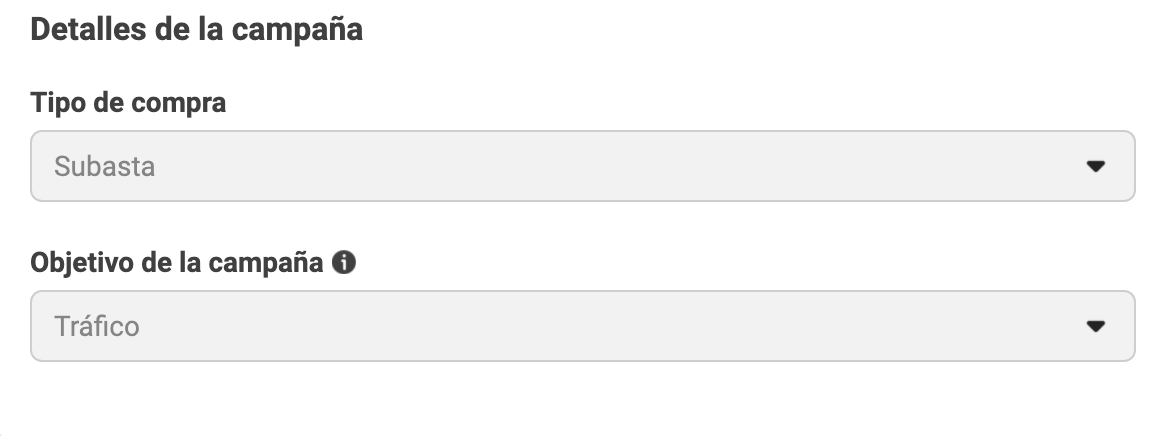Viewport: 1160px width, 436px height.
Task: Change the campaign objective from Tráfico
Action: click(x=582, y=326)
